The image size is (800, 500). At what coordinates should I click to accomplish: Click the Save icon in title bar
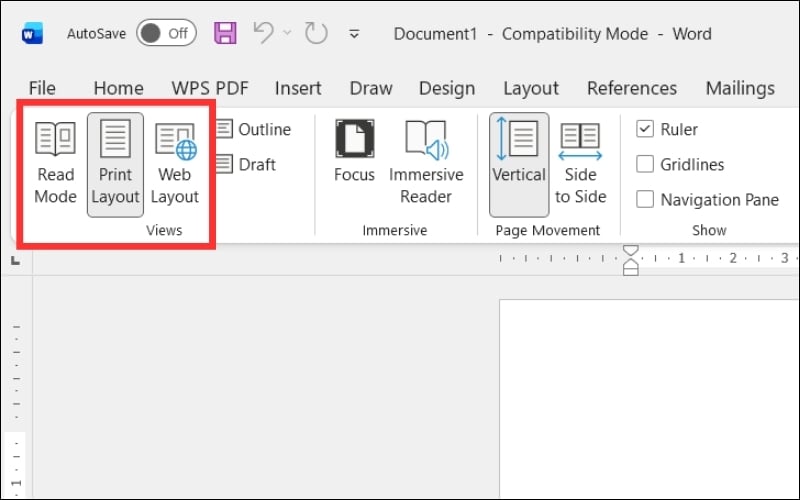(x=226, y=33)
